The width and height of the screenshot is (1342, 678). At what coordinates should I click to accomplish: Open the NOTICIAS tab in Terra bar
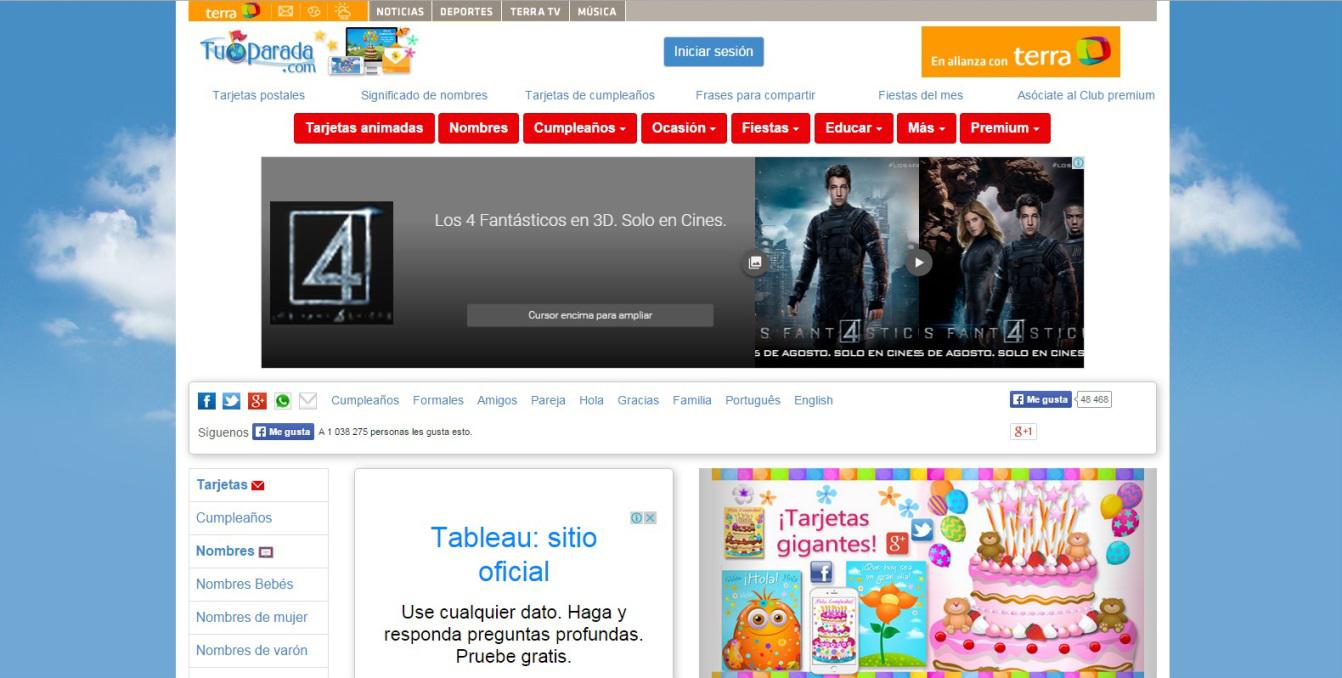[x=401, y=11]
